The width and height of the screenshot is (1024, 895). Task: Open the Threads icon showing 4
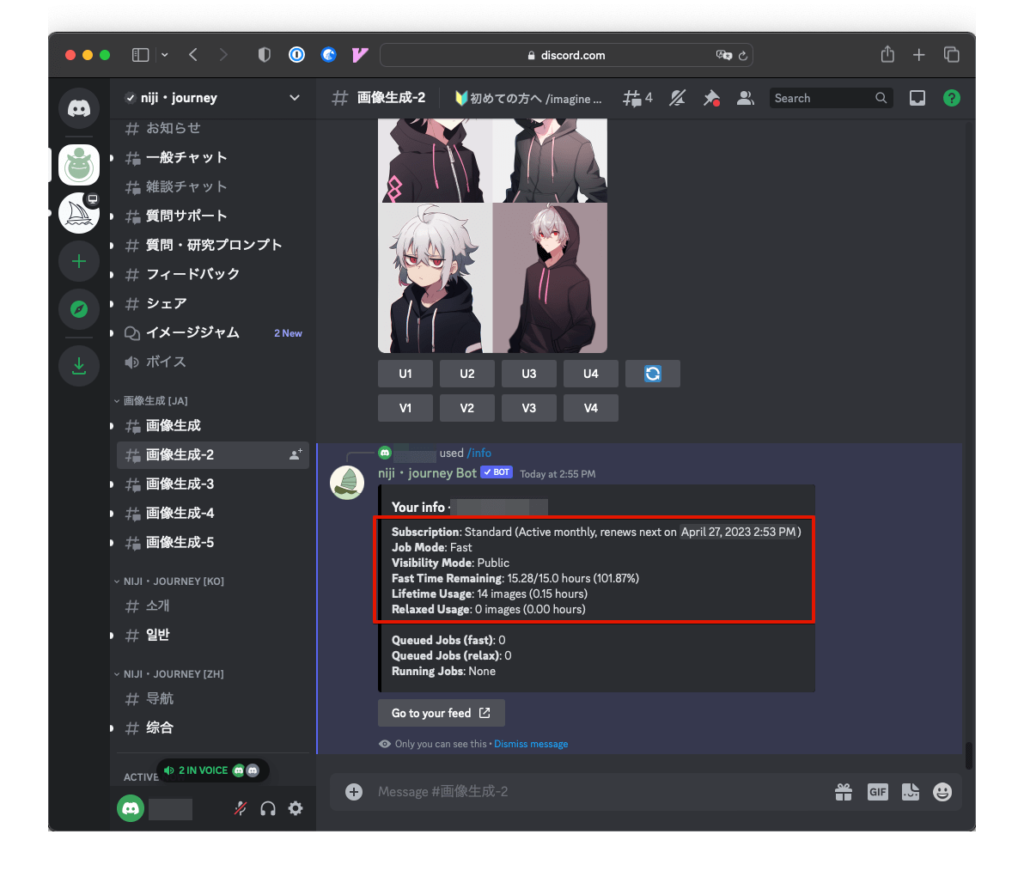point(637,98)
